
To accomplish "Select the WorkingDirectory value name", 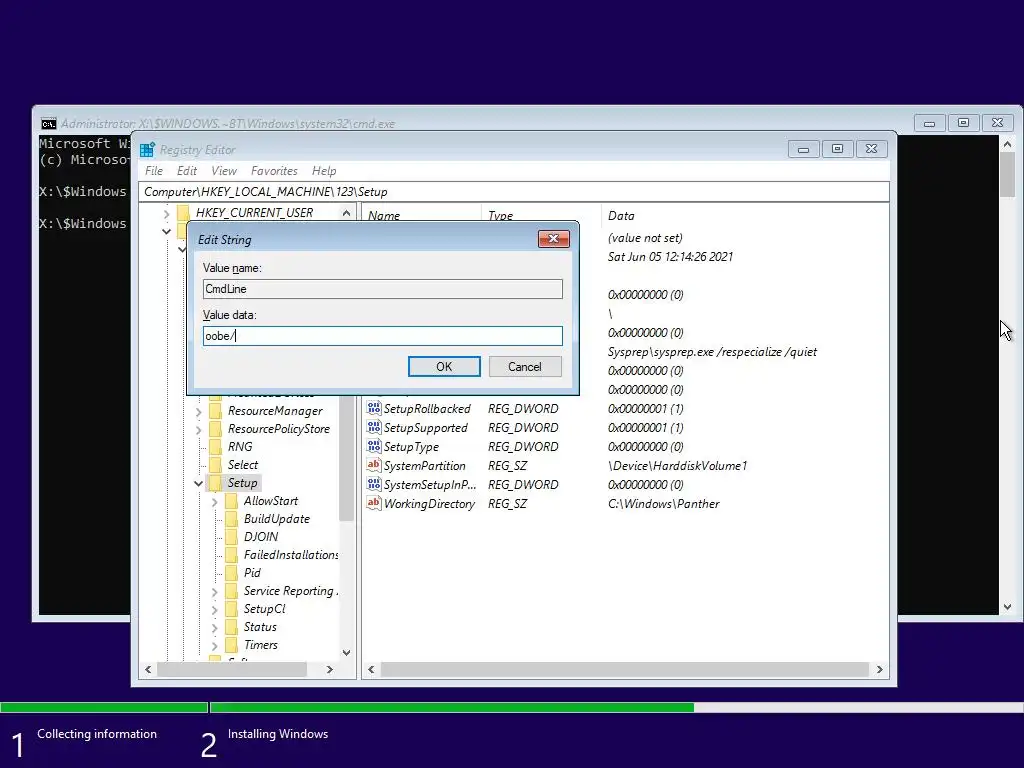I will coord(429,504).
